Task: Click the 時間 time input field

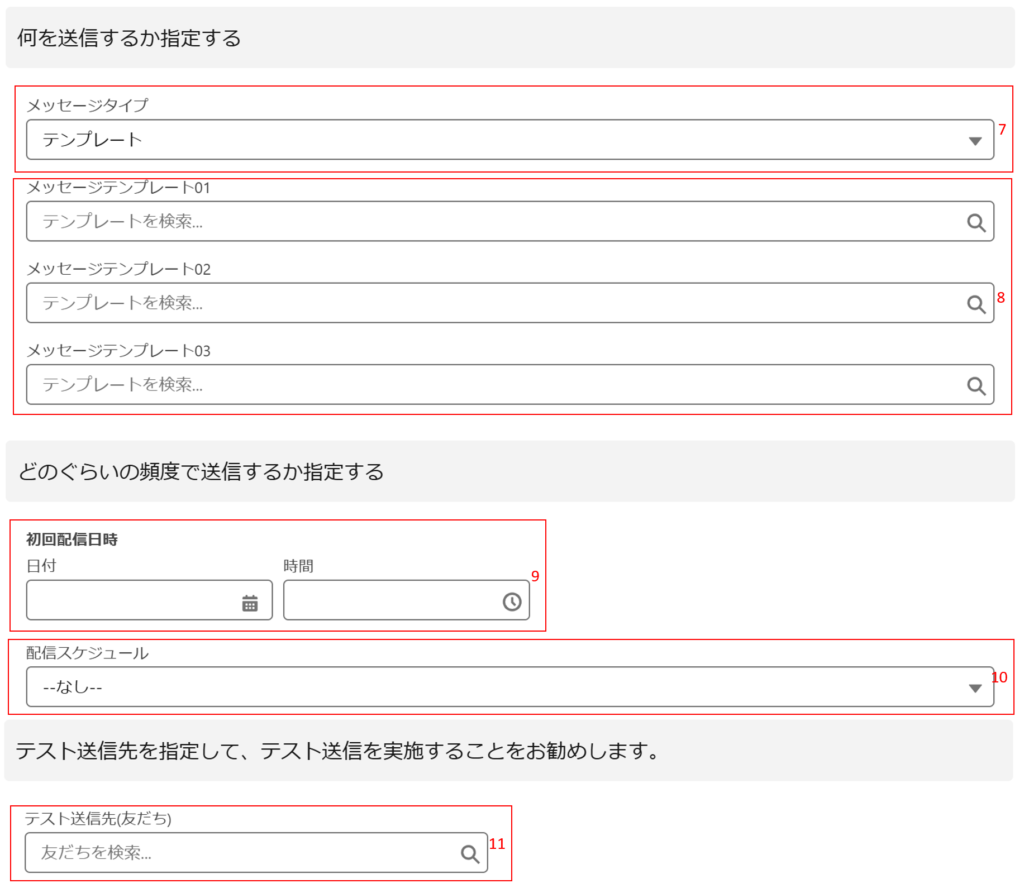Action: pos(390,601)
